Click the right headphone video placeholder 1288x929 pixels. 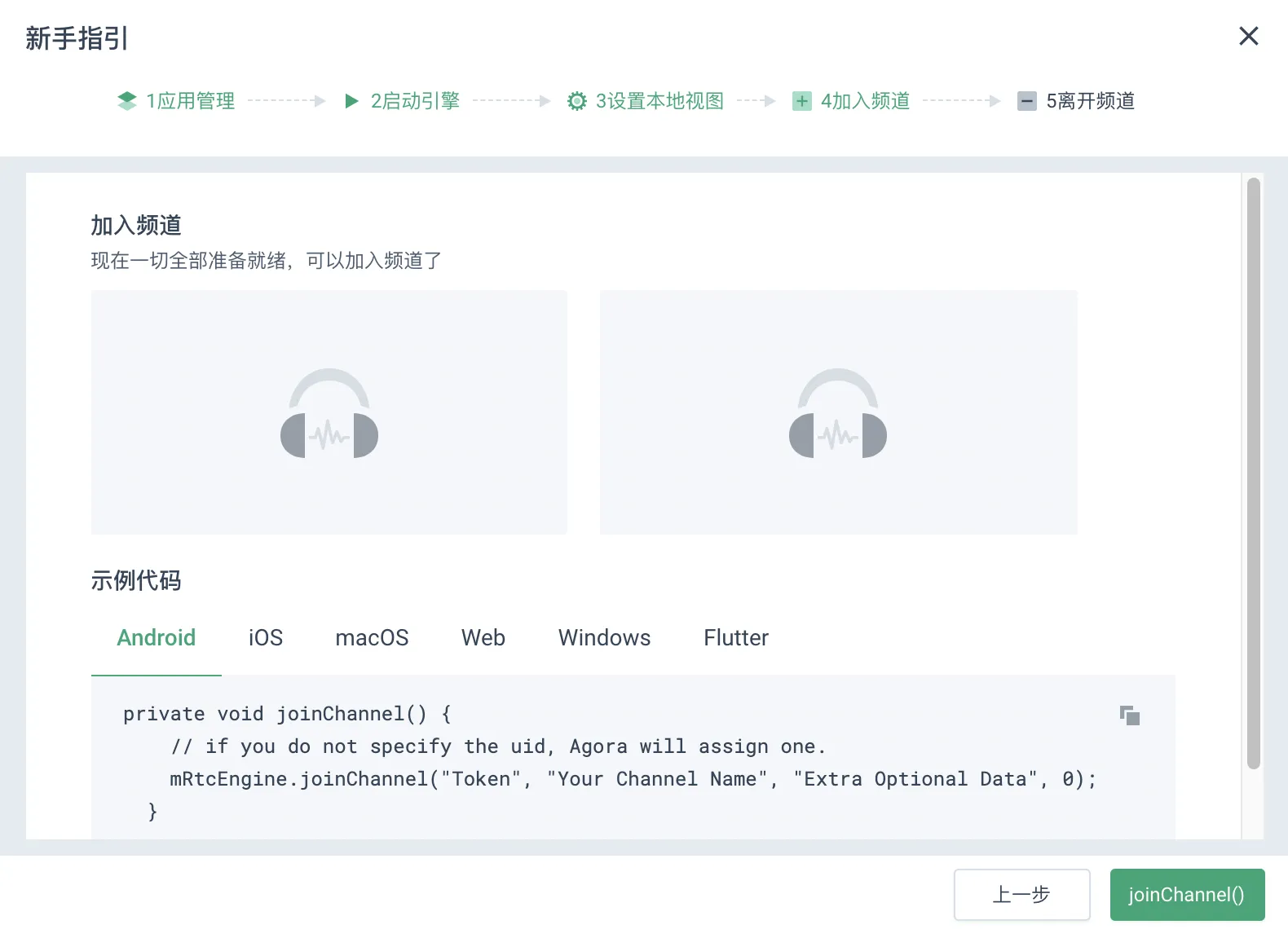click(x=838, y=412)
